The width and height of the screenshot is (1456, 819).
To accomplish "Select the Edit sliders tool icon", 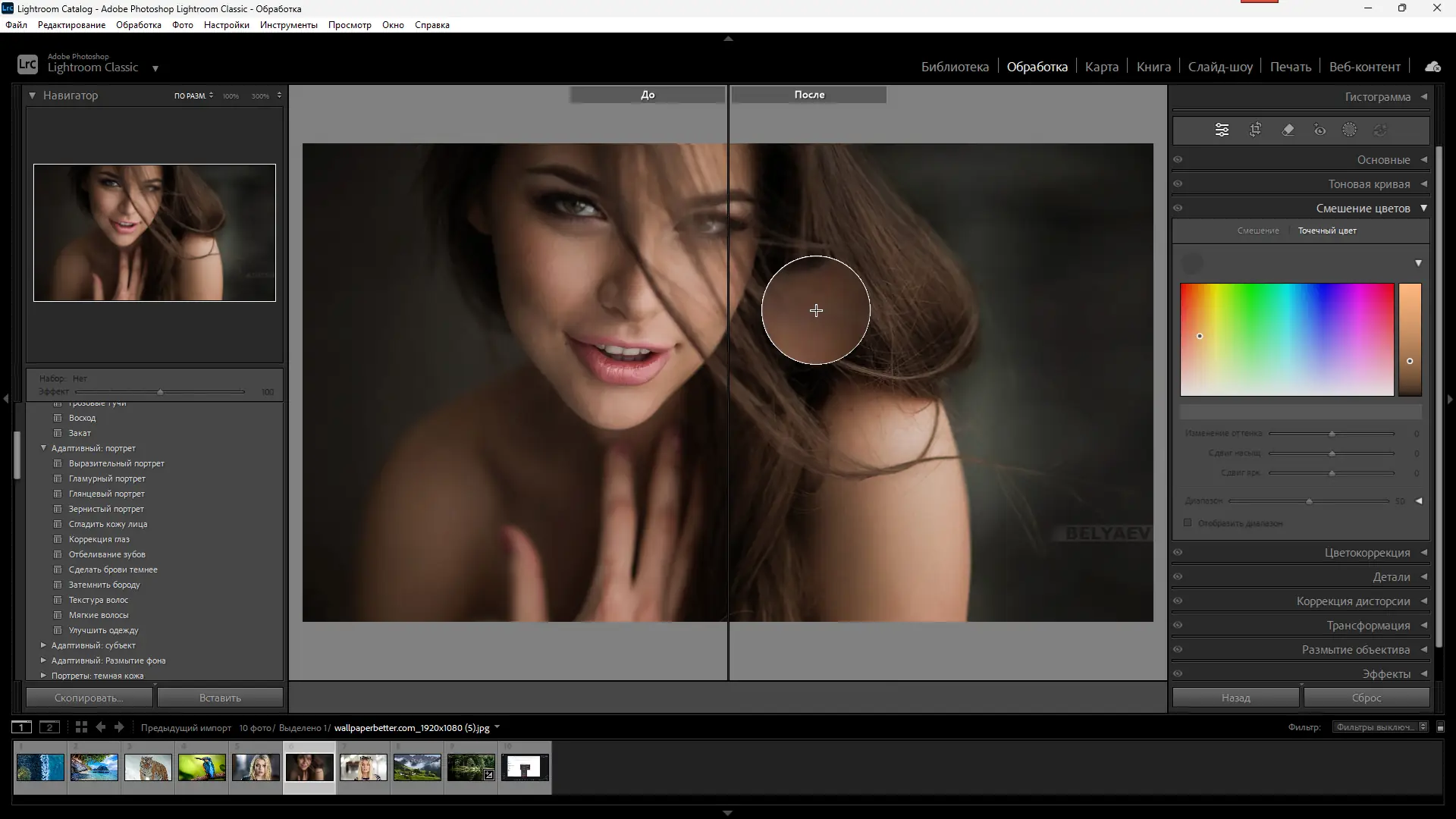I will click(1222, 130).
